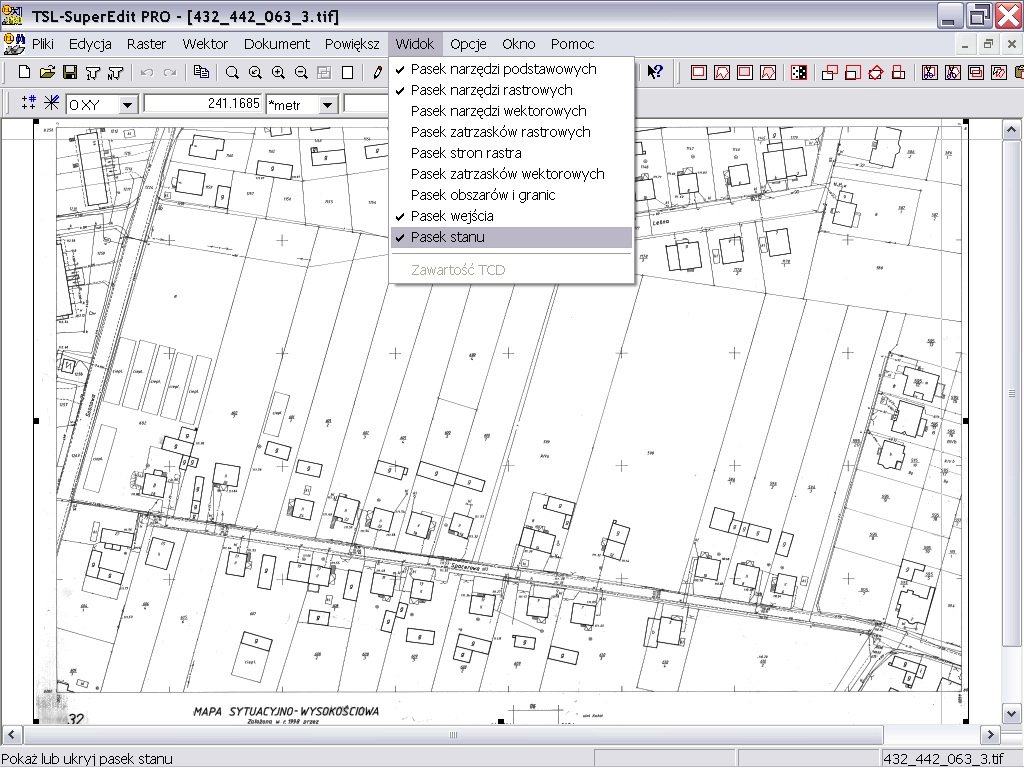The width and height of the screenshot is (1024, 768).
Task: Open the Raster menu
Action: coord(146,44)
